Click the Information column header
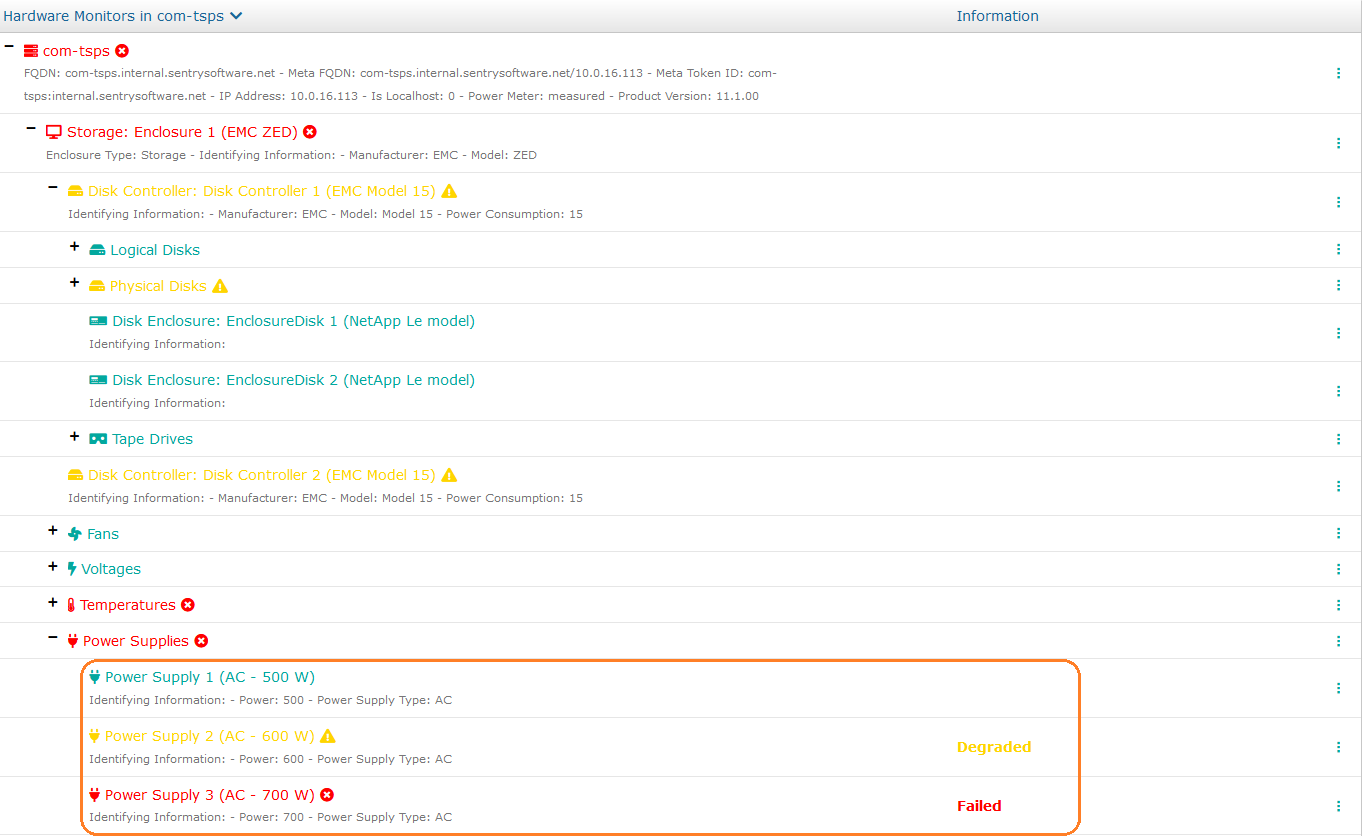This screenshot has height=836, width=1362. pyautogui.click(x=997, y=16)
